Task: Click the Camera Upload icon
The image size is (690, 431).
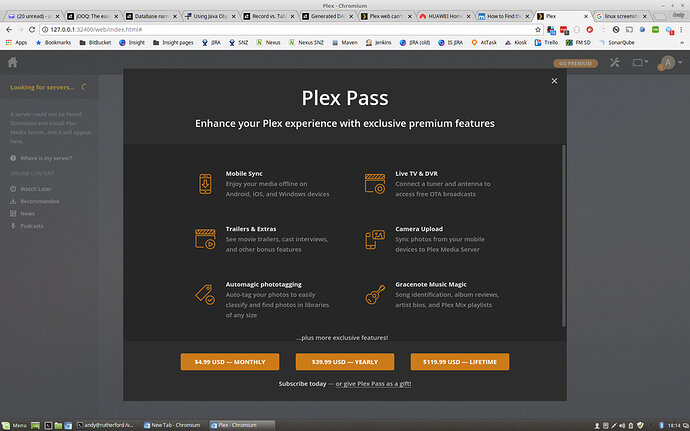Action: 375,239
